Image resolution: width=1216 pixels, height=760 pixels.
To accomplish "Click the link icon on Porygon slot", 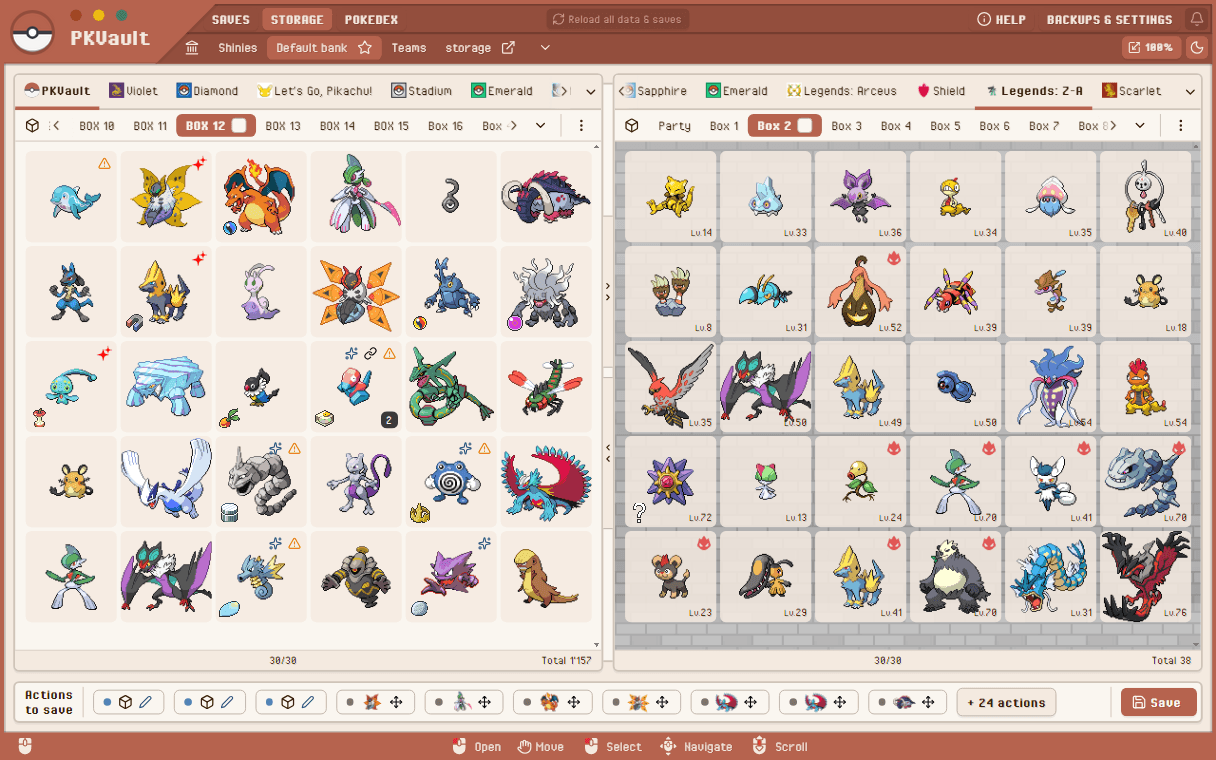I will click(371, 354).
